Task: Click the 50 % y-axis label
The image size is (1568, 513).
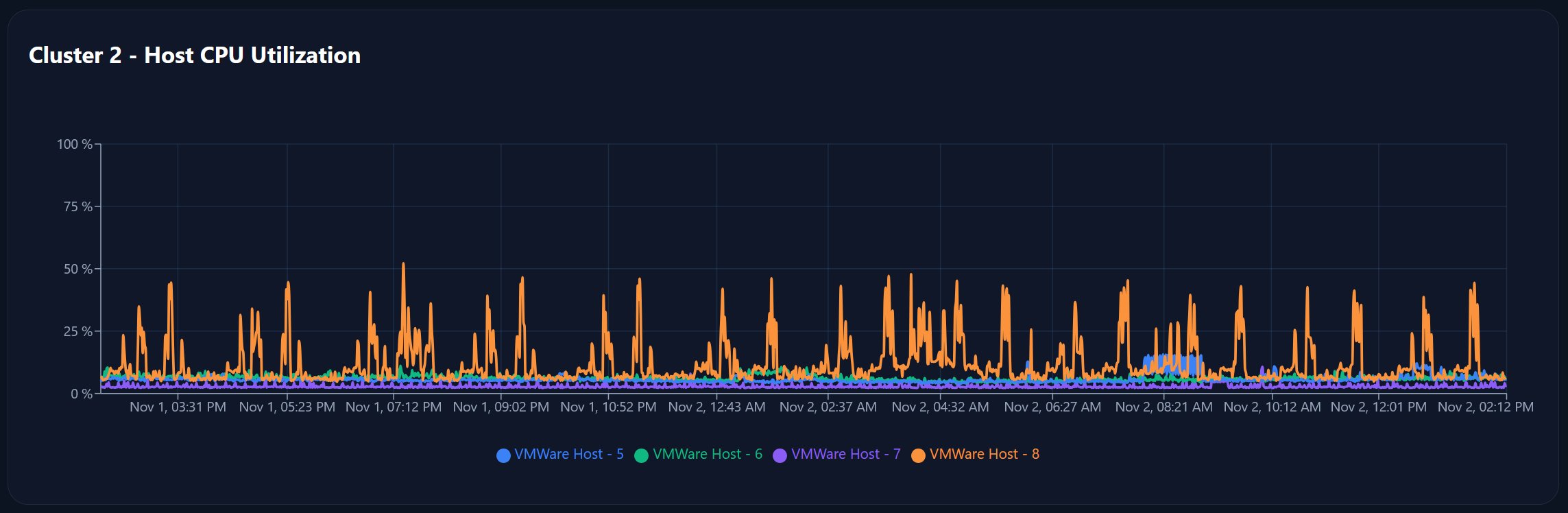Action: click(77, 269)
